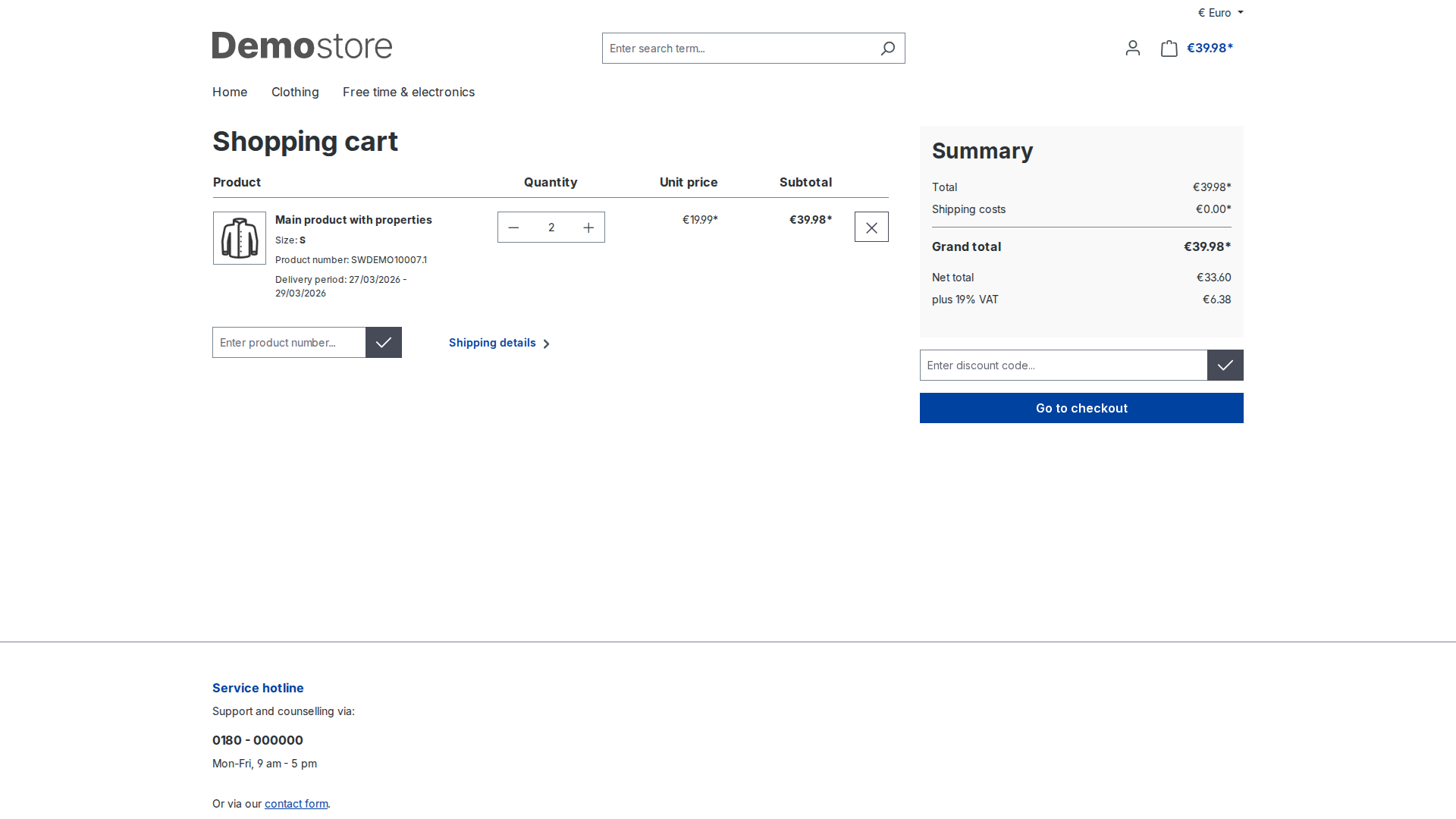Click the Subtotal value €39.98* in cart row
This screenshot has width=1456, height=819.
pos(811,220)
